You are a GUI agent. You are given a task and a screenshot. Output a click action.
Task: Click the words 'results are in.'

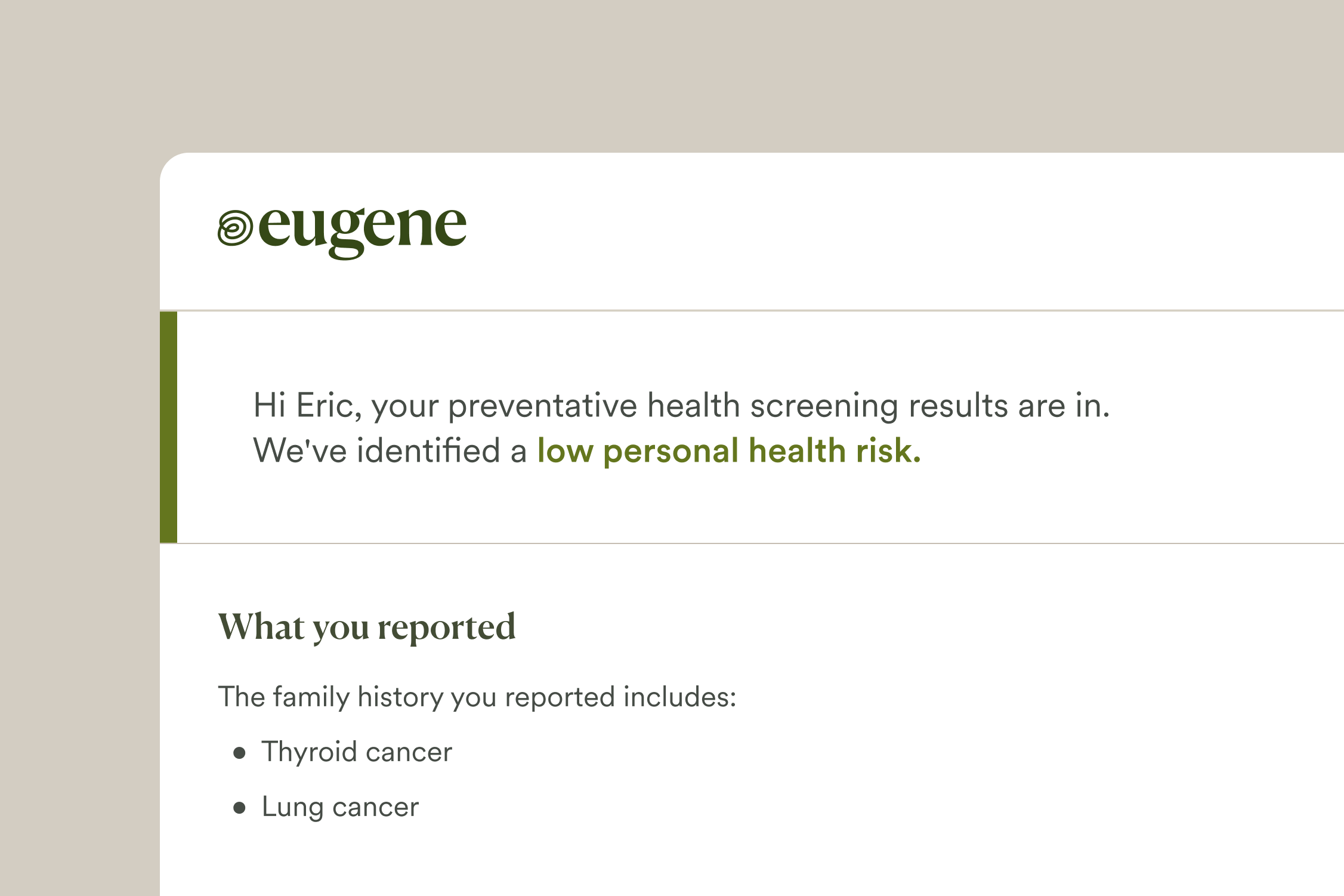[x=1009, y=406]
